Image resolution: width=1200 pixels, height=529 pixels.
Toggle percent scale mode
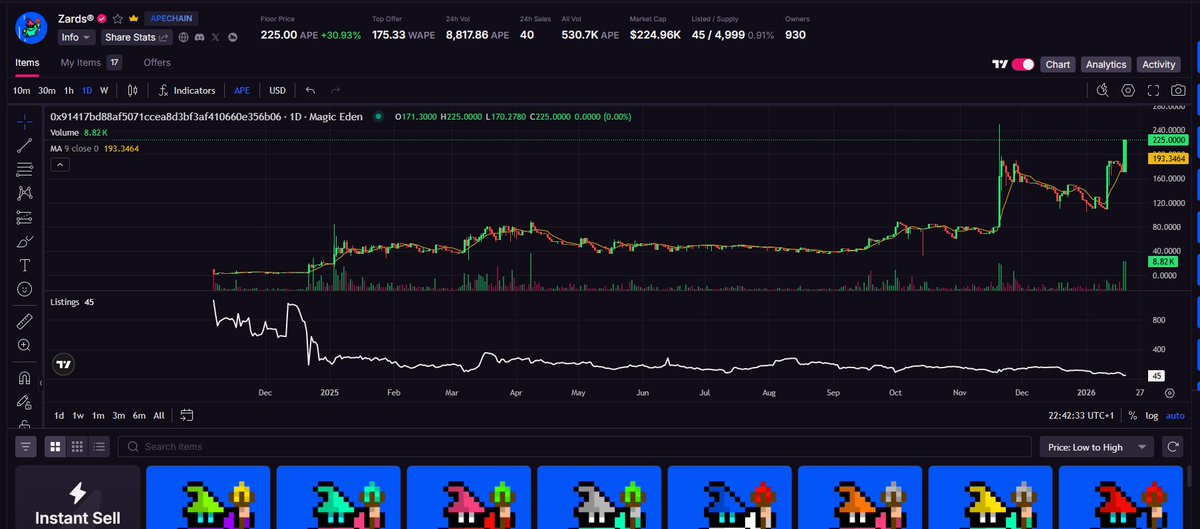pyautogui.click(x=1132, y=416)
